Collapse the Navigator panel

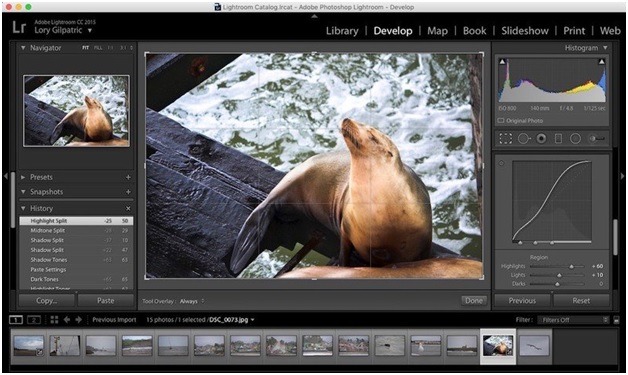(23, 48)
